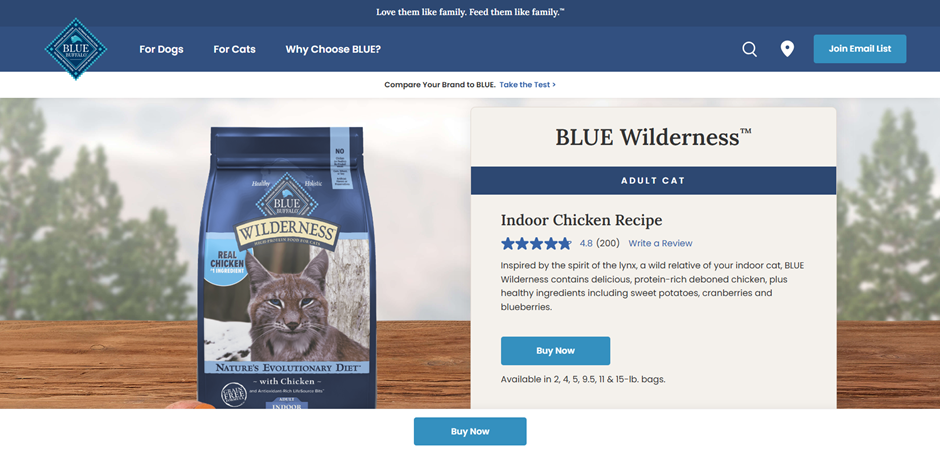
Task: Click the 4.8 rating score
Action: (x=586, y=243)
